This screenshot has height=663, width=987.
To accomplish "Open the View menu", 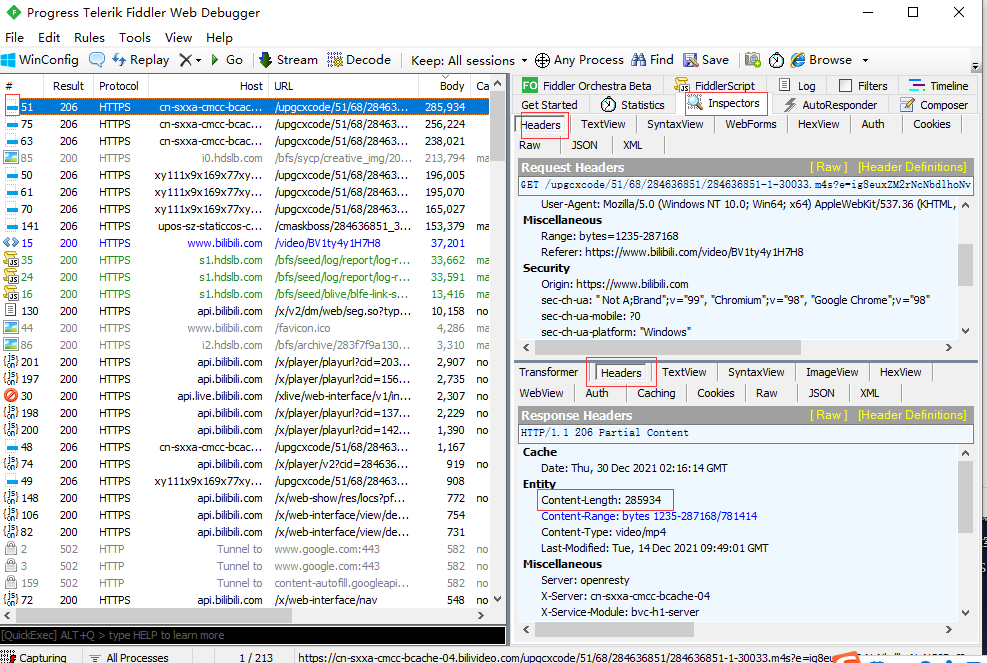I will (x=178, y=37).
